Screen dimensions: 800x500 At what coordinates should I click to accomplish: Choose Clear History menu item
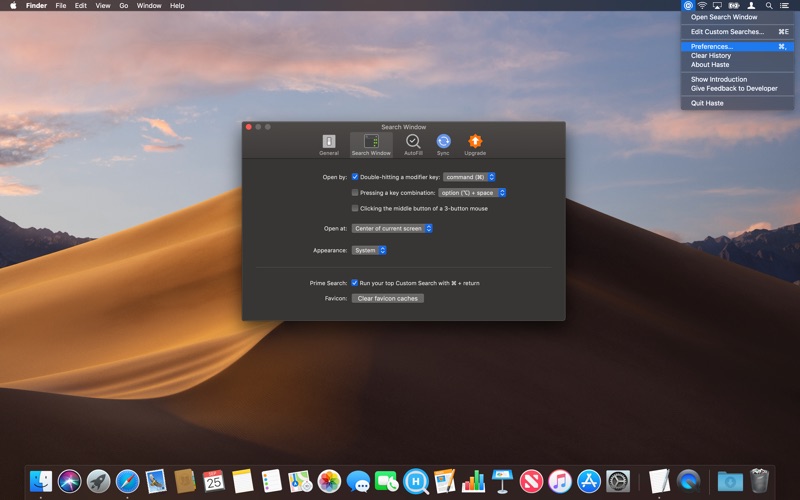[x=737, y=56]
